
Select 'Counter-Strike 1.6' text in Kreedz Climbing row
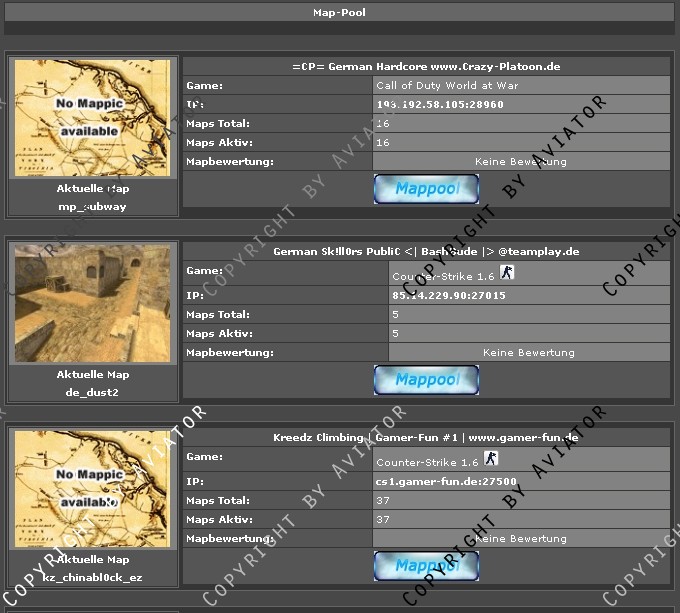(x=427, y=463)
